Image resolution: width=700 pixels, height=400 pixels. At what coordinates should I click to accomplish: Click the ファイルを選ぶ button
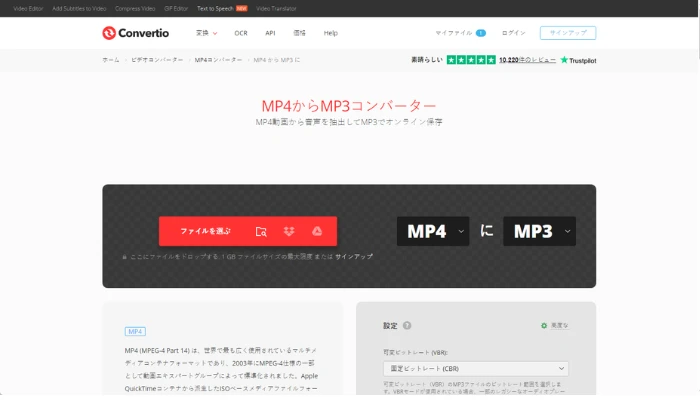point(205,231)
